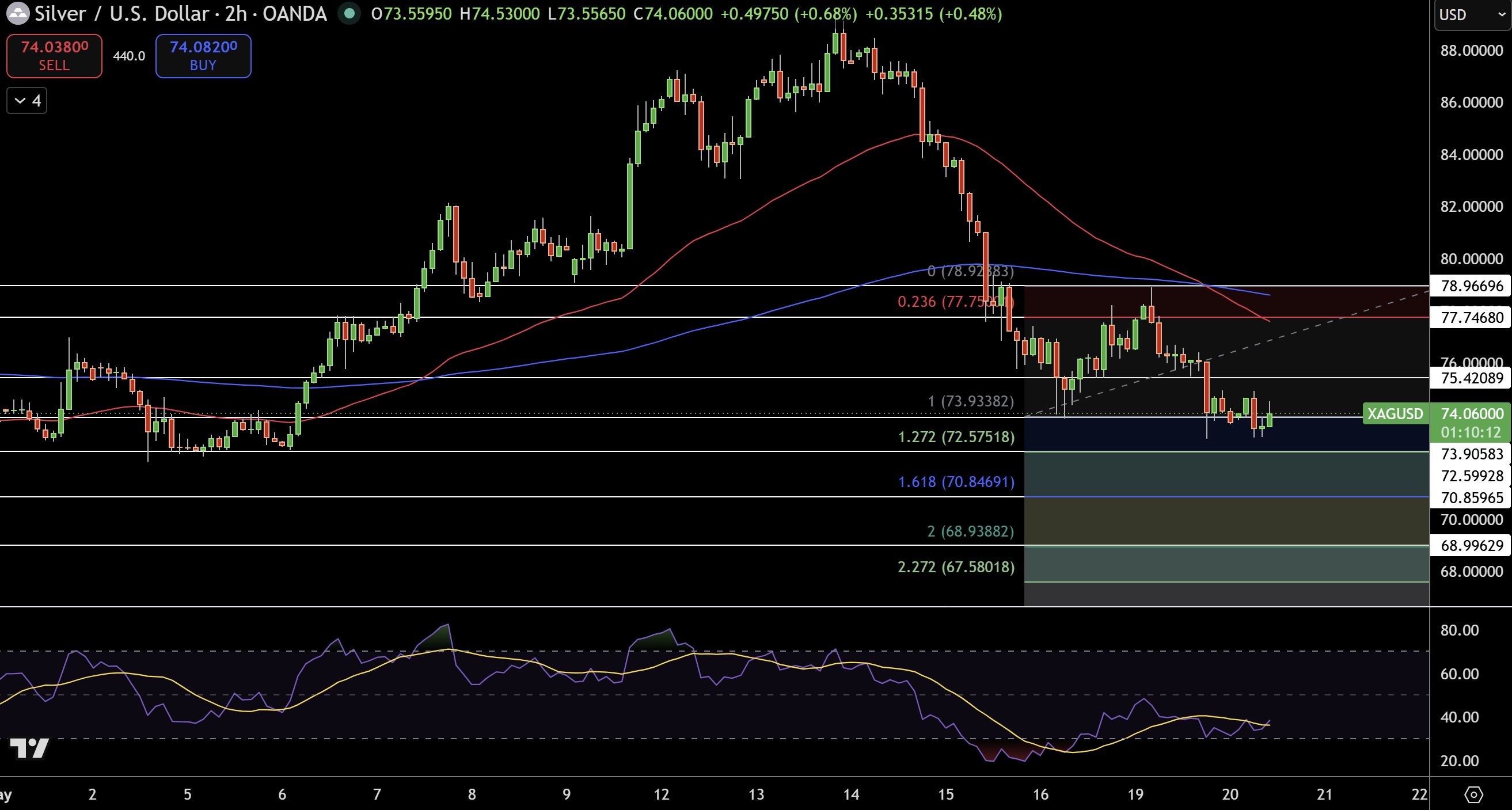Click date 14 on the time axis
1512x810 pixels.
(851, 794)
